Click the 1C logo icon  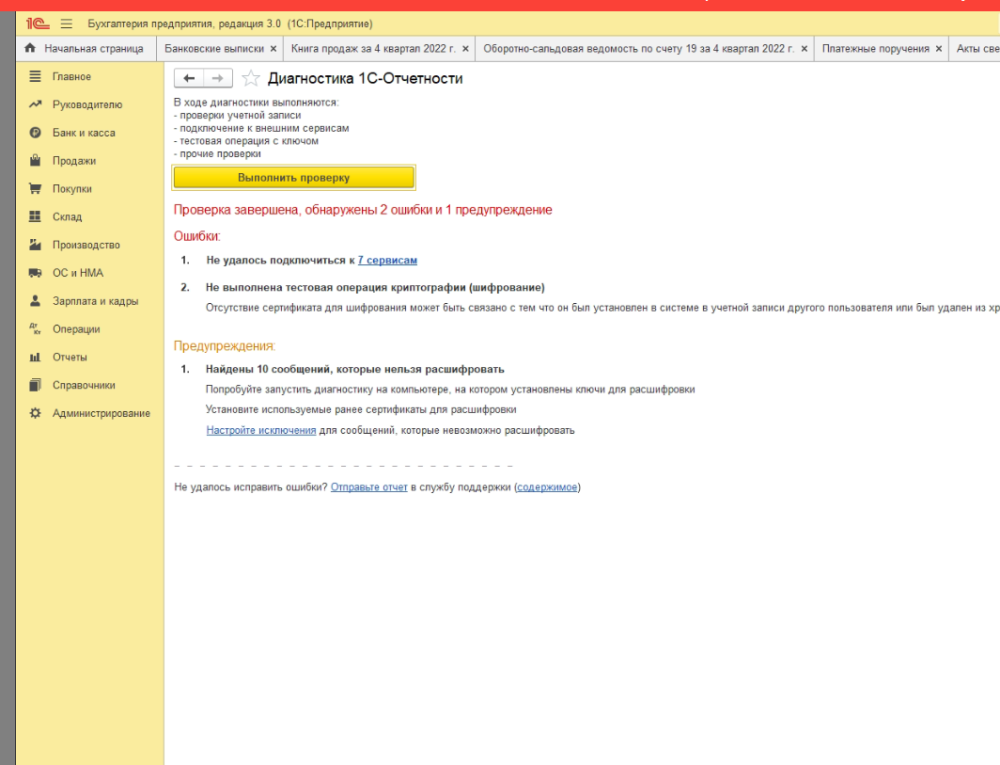pos(37,24)
